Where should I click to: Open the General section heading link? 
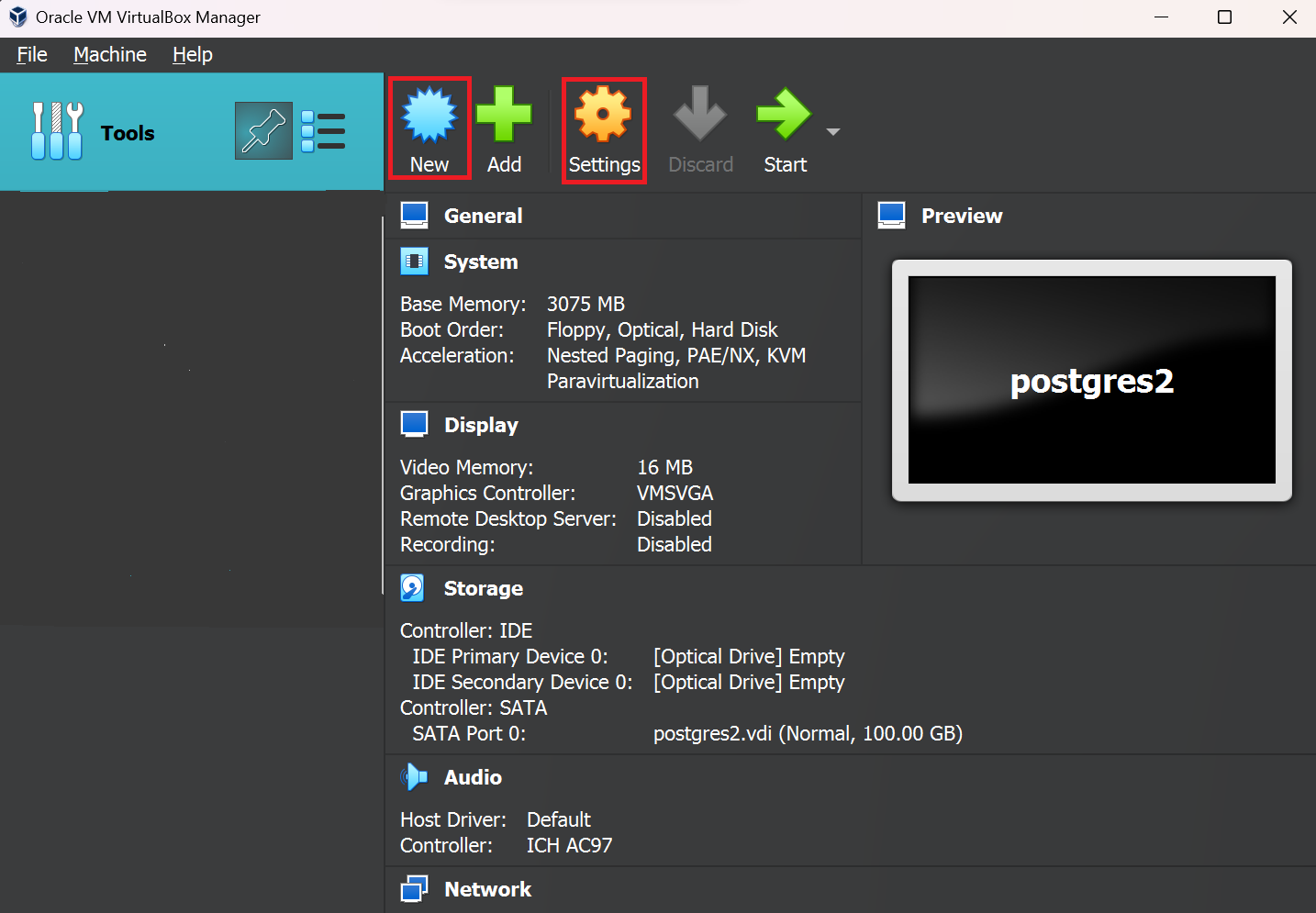[x=484, y=216]
